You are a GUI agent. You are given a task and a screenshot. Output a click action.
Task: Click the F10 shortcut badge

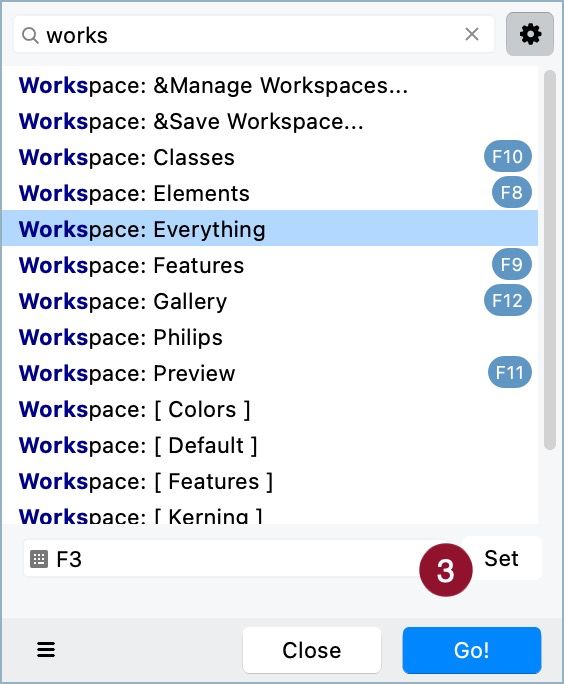click(x=507, y=157)
